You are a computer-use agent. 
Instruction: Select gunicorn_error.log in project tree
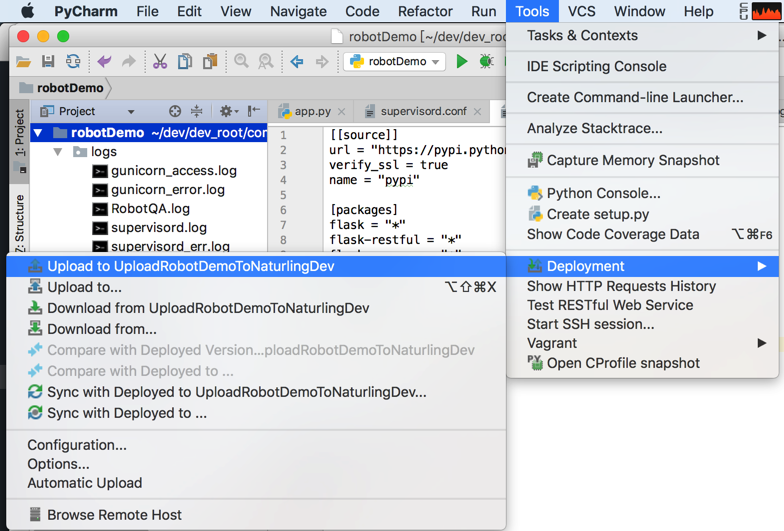pos(167,190)
